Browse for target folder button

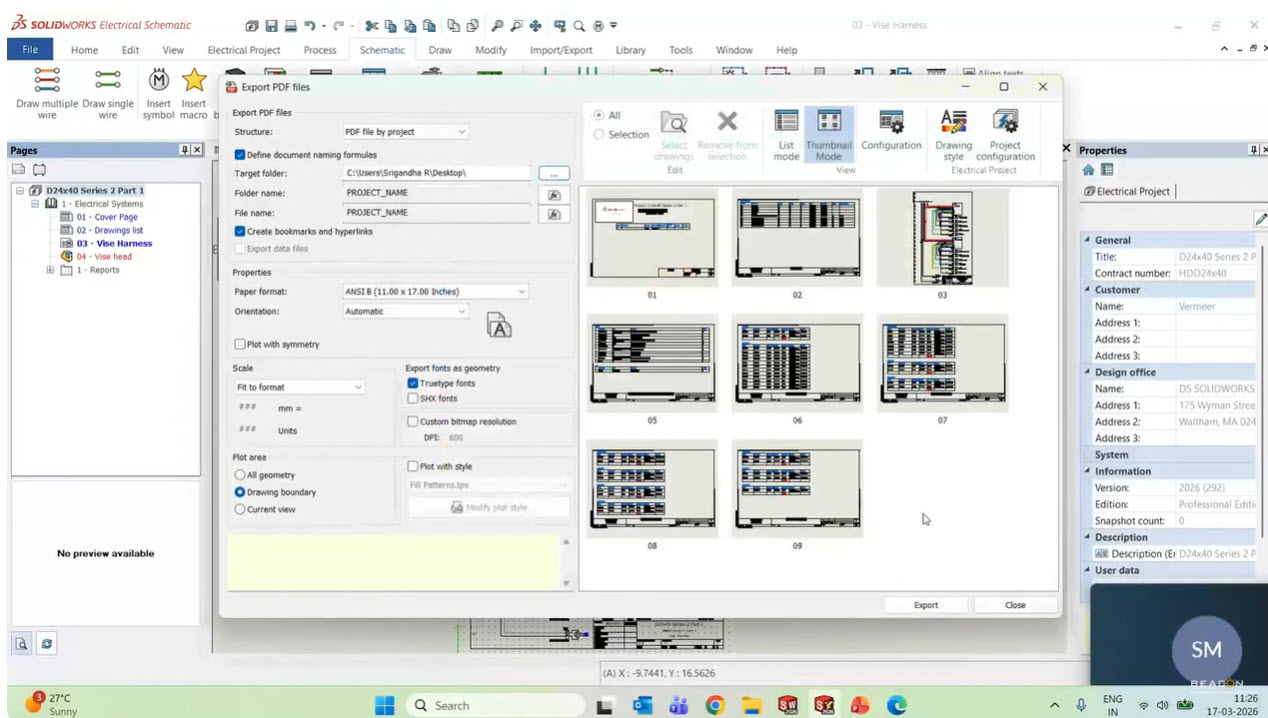(553, 174)
